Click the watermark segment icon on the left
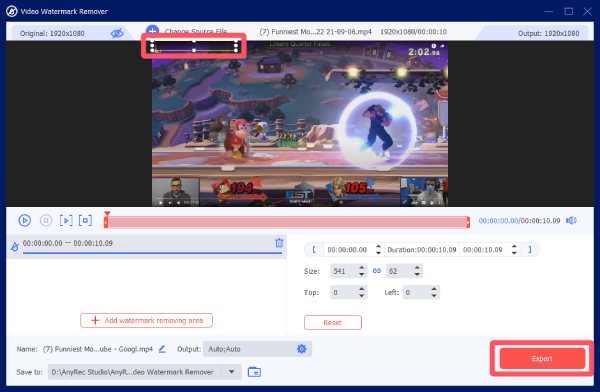Image resolution: width=600 pixels, height=392 pixels. coord(15,247)
